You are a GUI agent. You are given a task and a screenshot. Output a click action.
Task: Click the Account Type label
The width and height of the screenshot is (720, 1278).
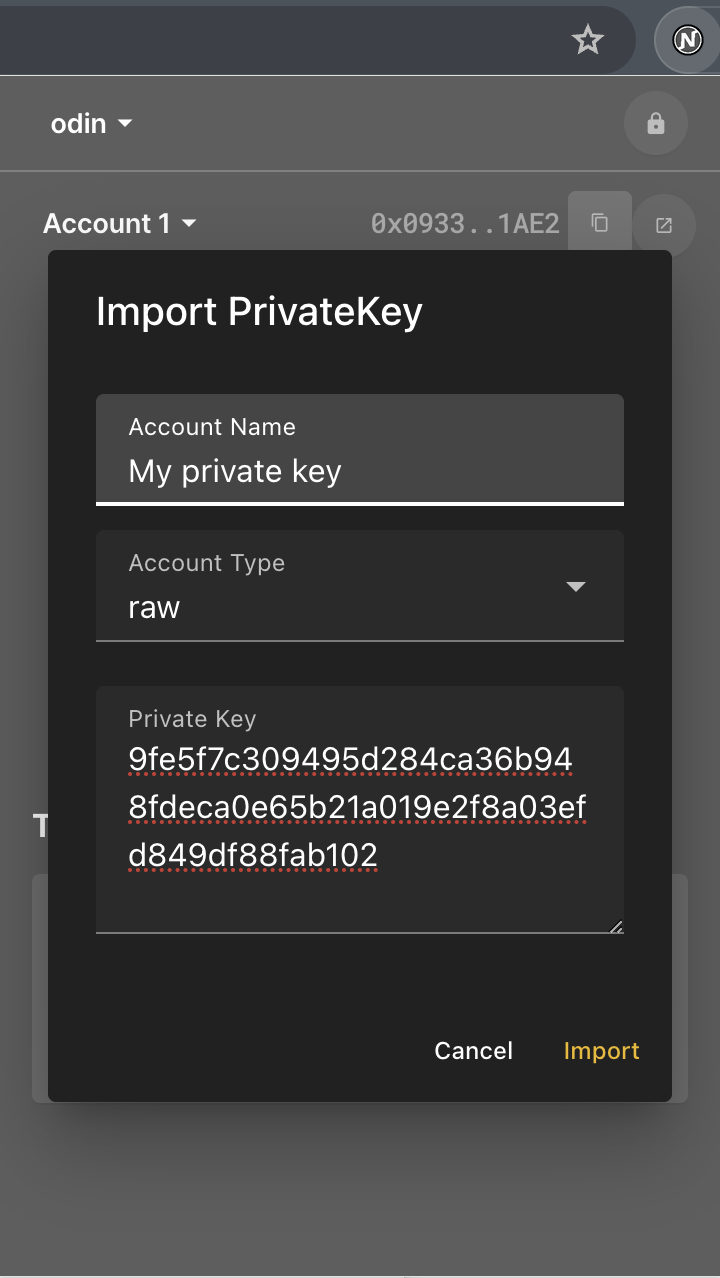(206, 562)
